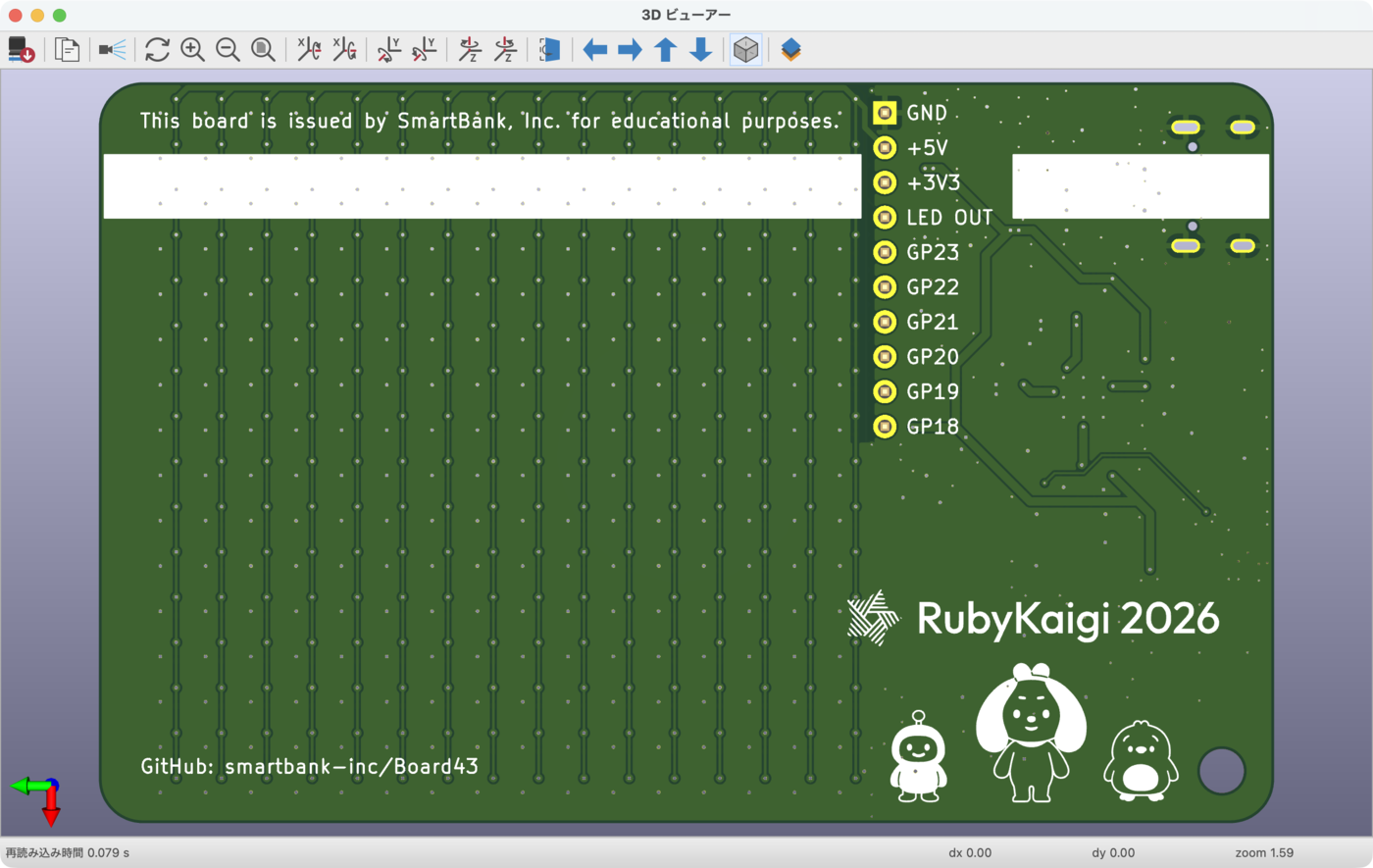This screenshot has width=1373, height=868.
Task: Click the "+5V" silkscreen label
Action: click(x=928, y=148)
